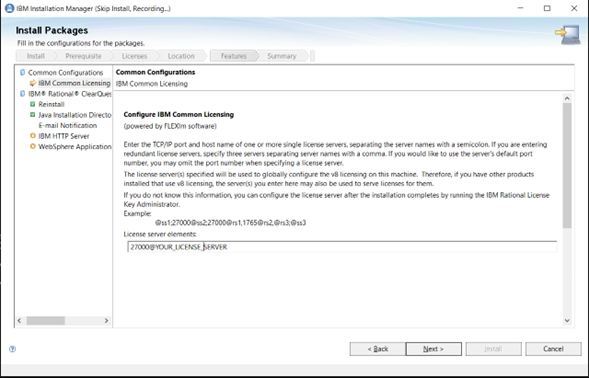Open WebSphere Application configuration item

coord(75,146)
